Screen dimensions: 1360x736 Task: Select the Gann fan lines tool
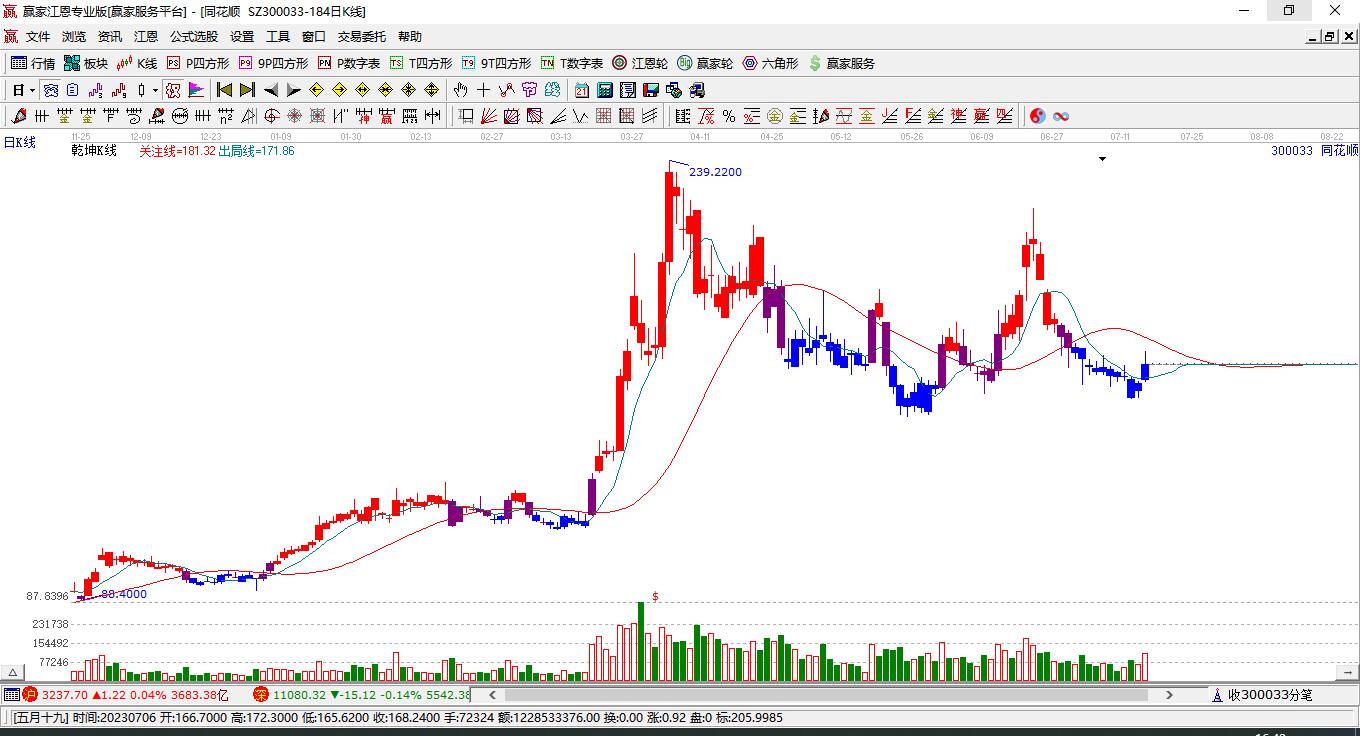coord(489,116)
